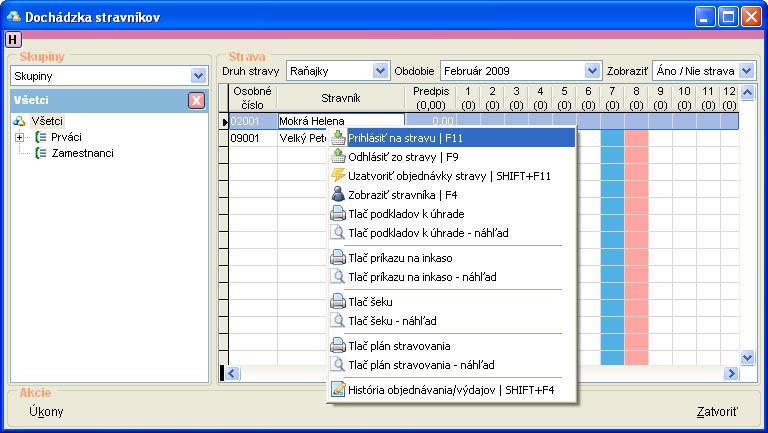Click the Úkony button

click(47, 411)
